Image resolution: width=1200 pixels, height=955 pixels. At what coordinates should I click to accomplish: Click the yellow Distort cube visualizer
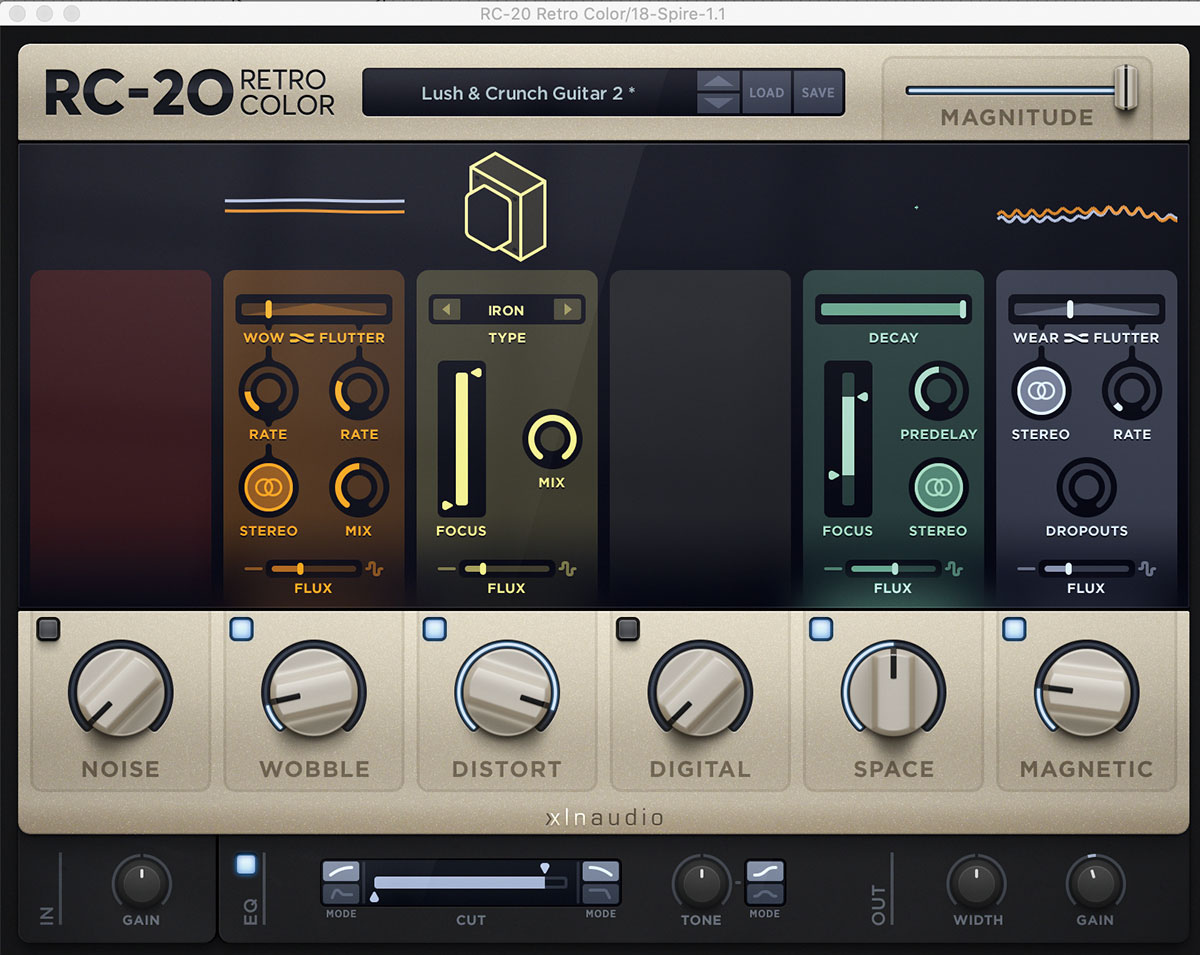506,207
